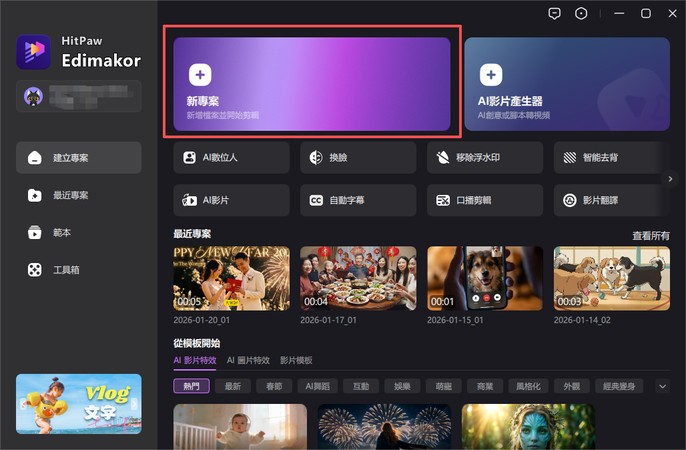Select the 最新 category chip
686x450 pixels.
point(233,386)
